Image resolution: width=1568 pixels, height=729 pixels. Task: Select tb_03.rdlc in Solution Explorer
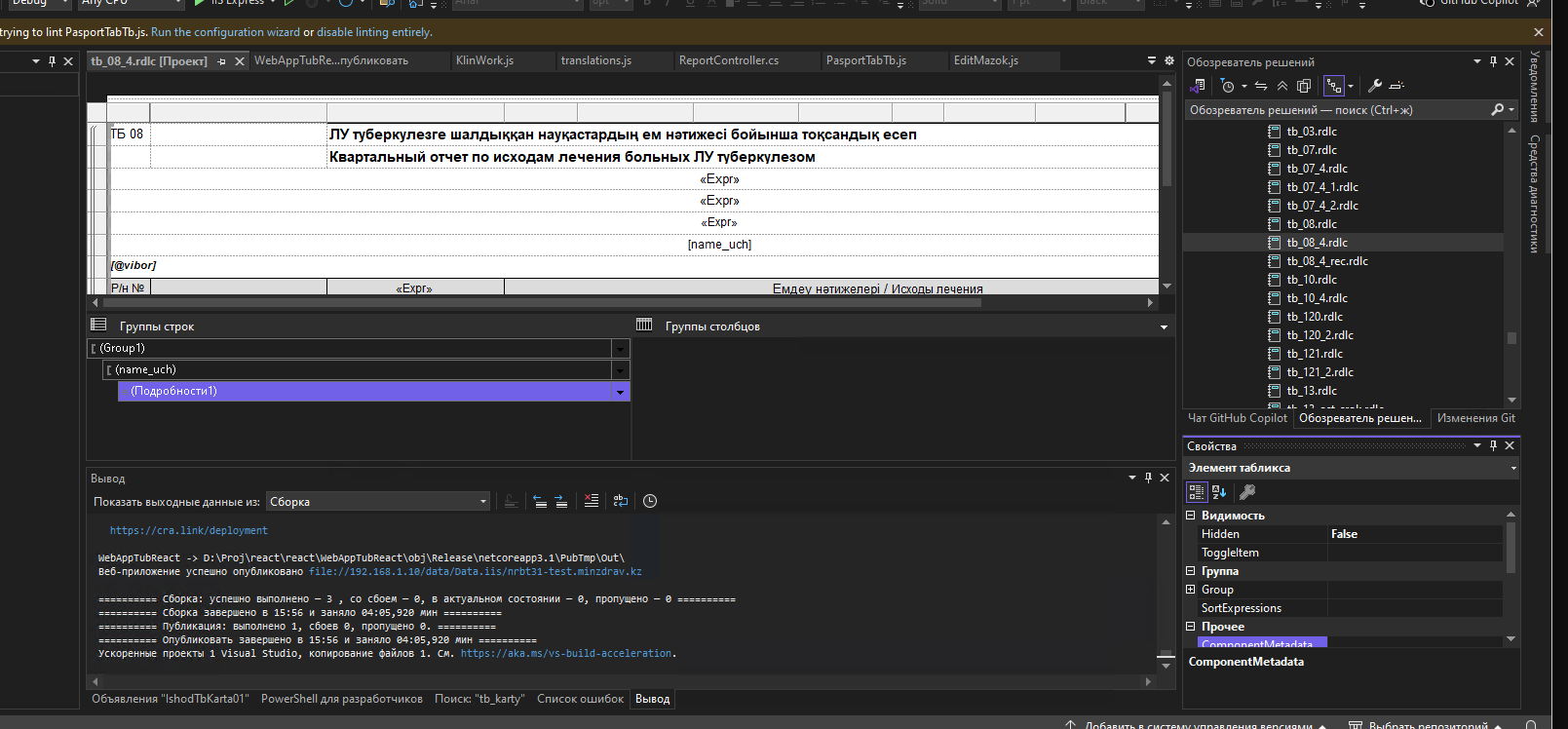[x=1311, y=132]
